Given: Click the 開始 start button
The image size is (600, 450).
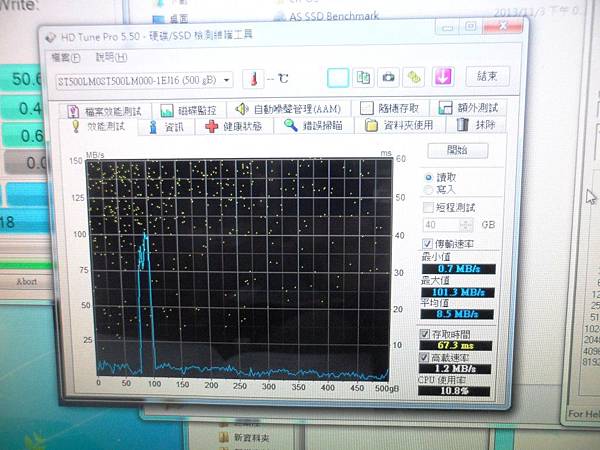Looking at the screenshot, I should pos(458,150).
